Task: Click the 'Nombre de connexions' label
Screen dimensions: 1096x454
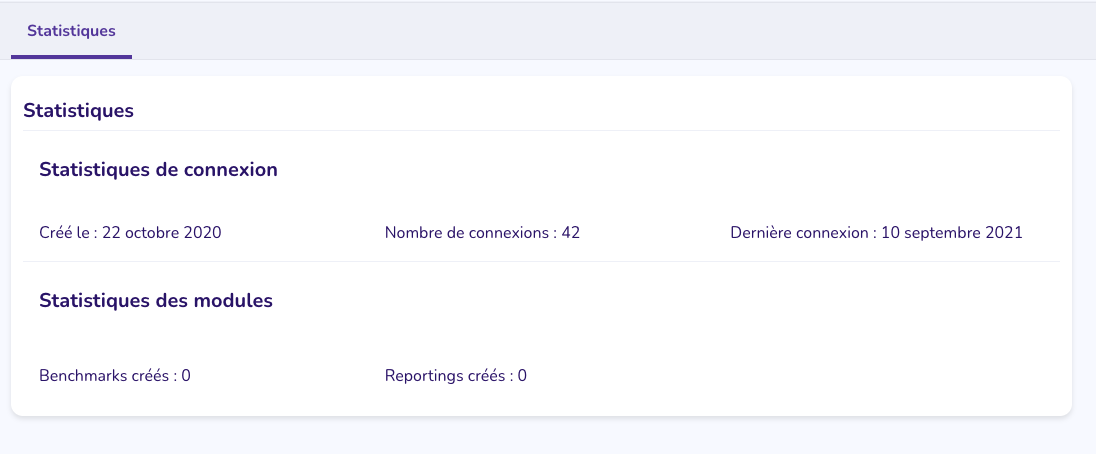Action: [466, 233]
